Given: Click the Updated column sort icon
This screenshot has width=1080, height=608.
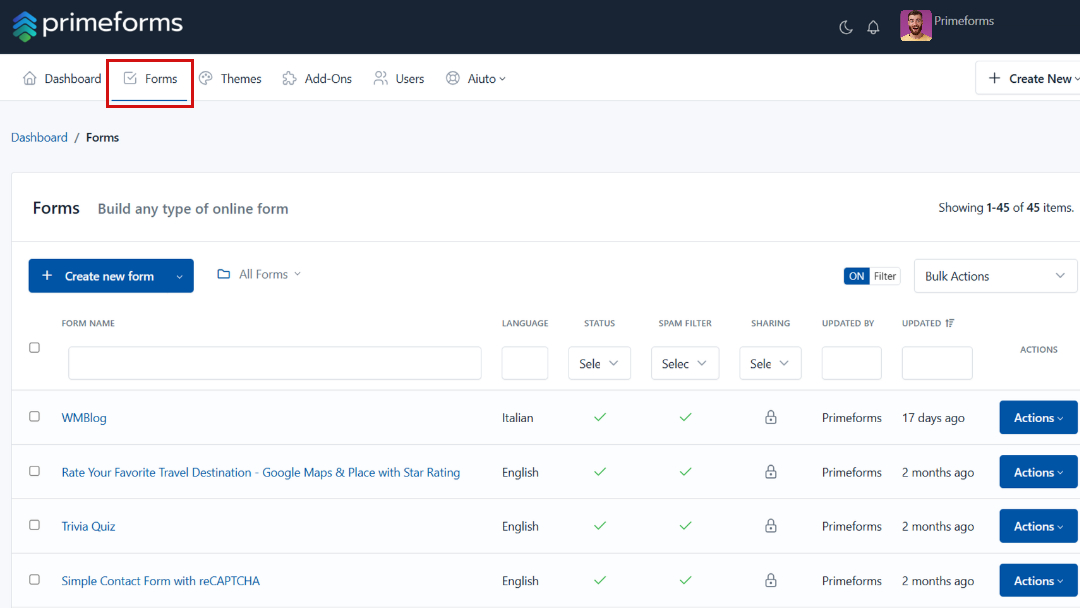Looking at the screenshot, I should point(950,323).
